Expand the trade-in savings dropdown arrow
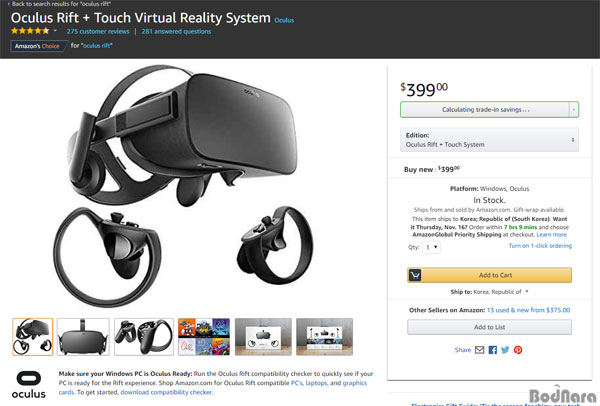 pos(574,110)
